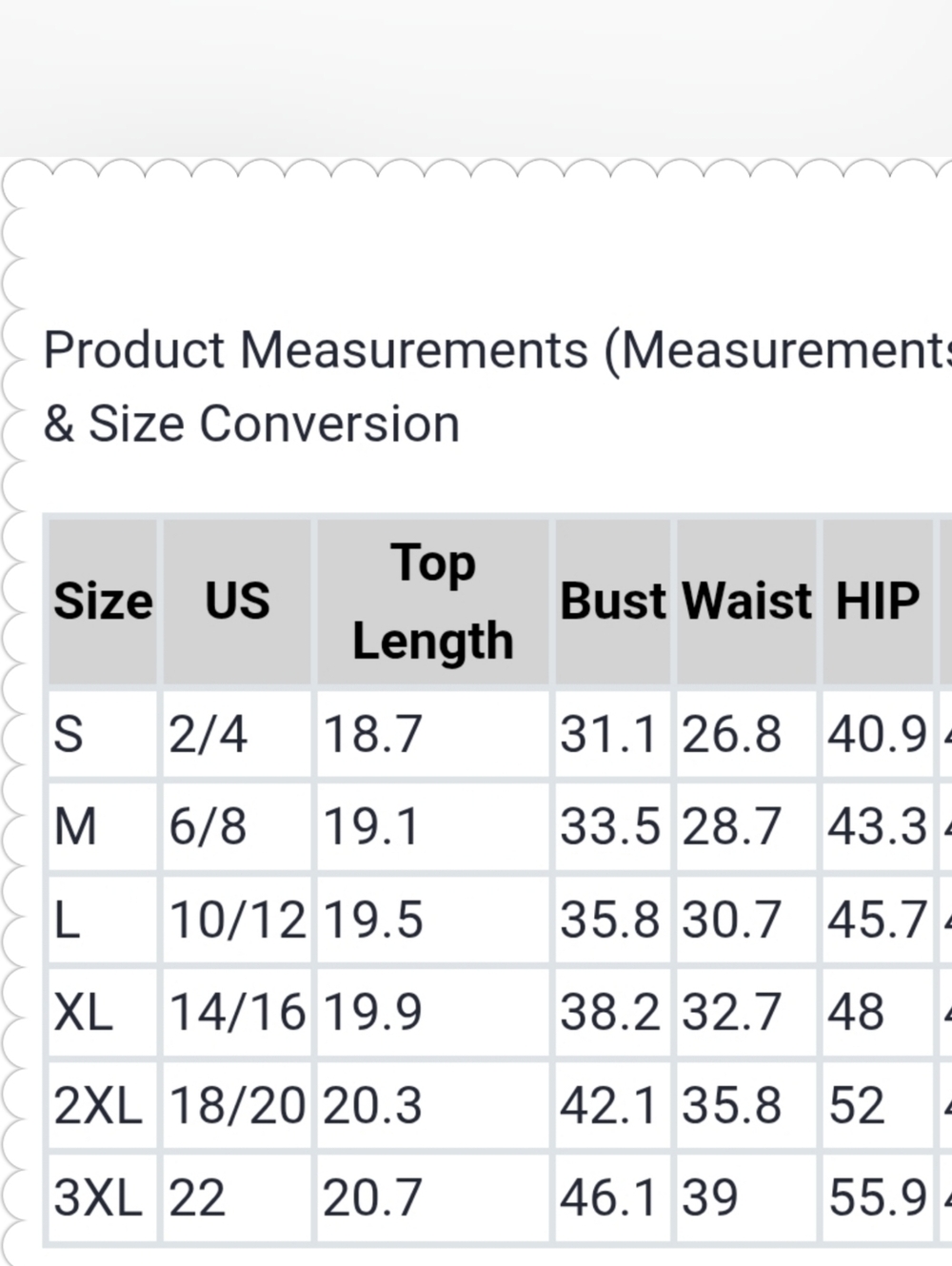Click the 18.7 top length cell
This screenshot has height=1266, width=952.
433,734
